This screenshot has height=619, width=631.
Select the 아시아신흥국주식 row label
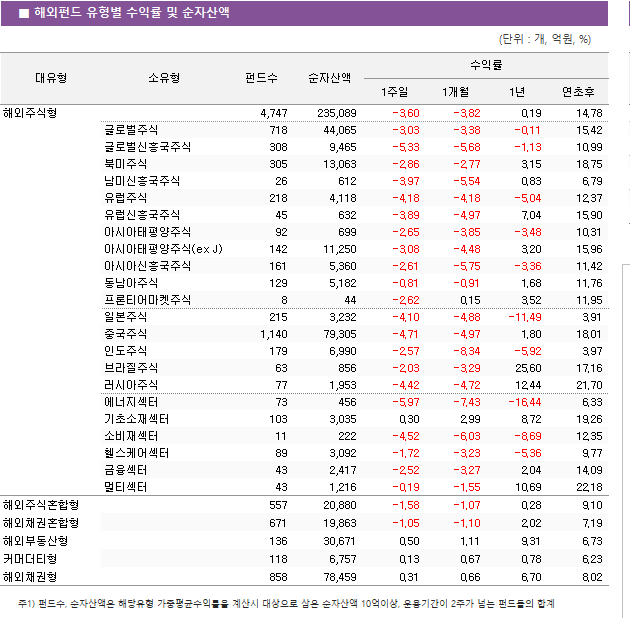click(147, 266)
